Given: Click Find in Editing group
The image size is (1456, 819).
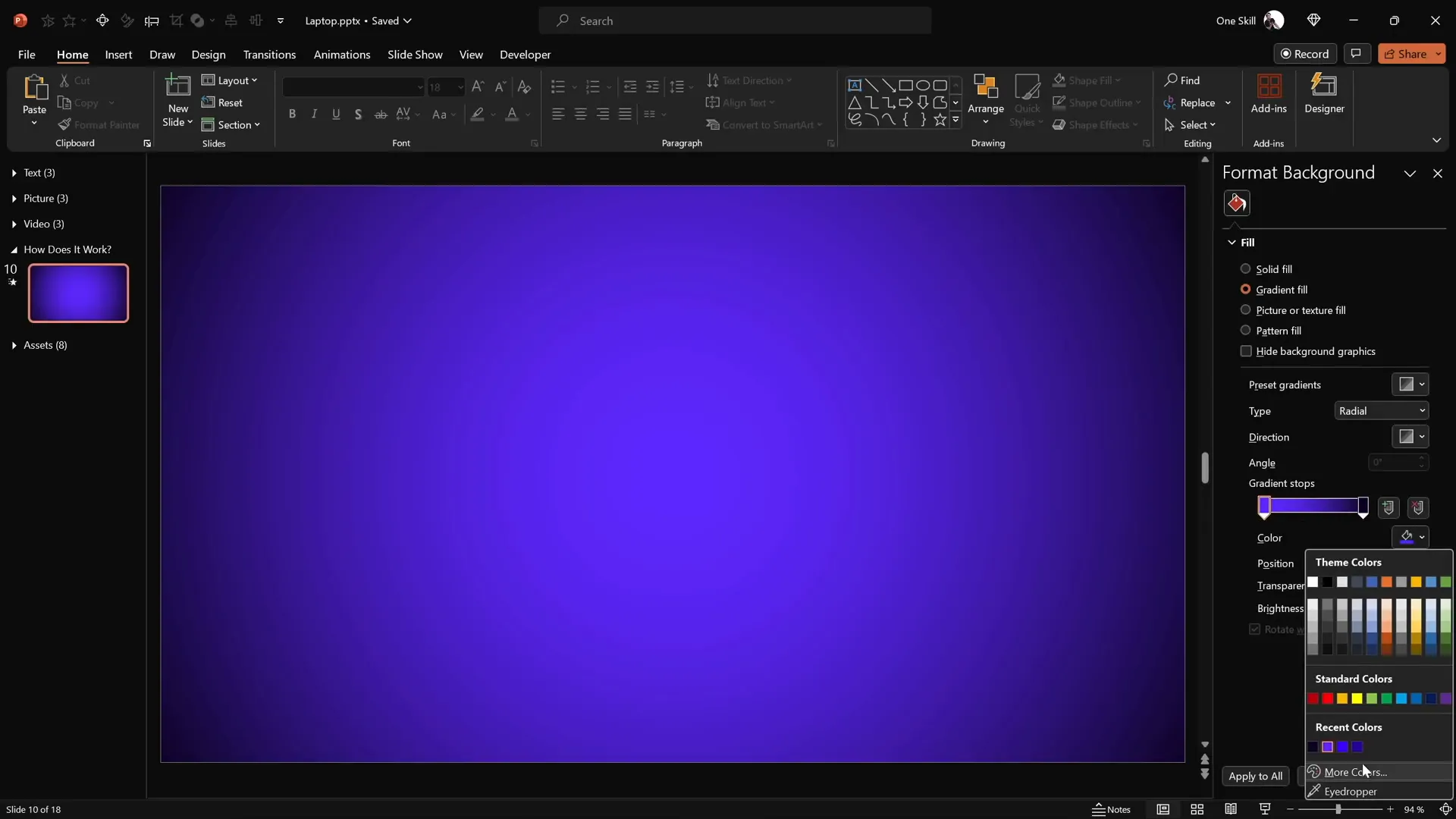Looking at the screenshot, I should click(1182, 80).
